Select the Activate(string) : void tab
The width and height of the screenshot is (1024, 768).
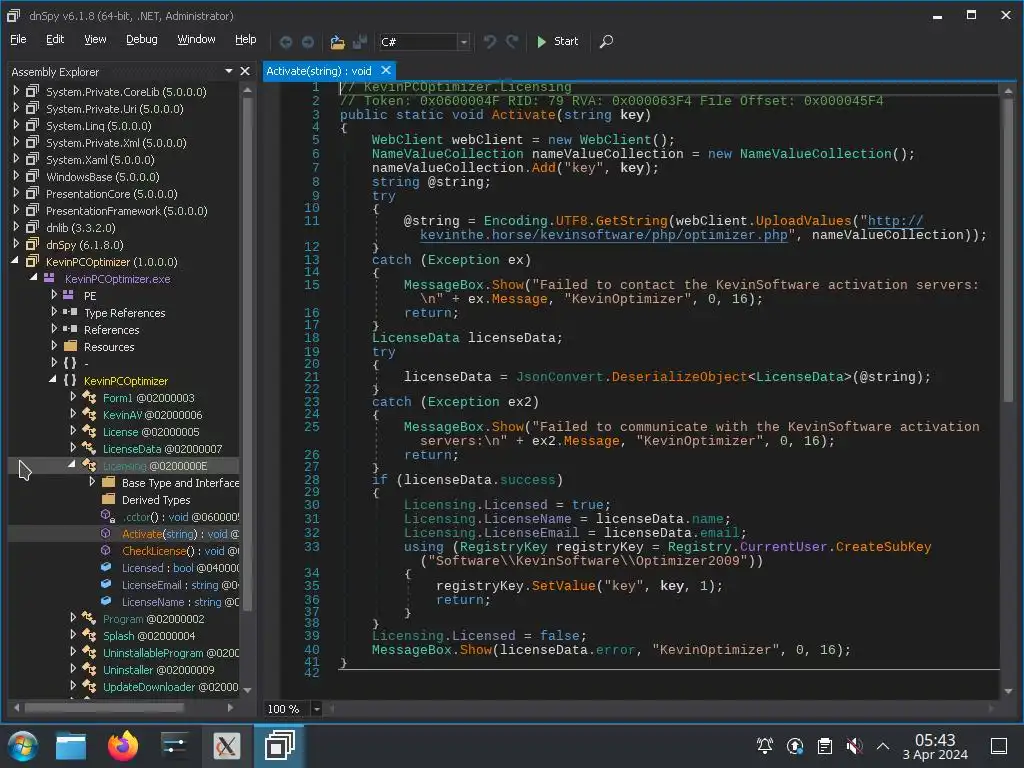tap(319, 71)
